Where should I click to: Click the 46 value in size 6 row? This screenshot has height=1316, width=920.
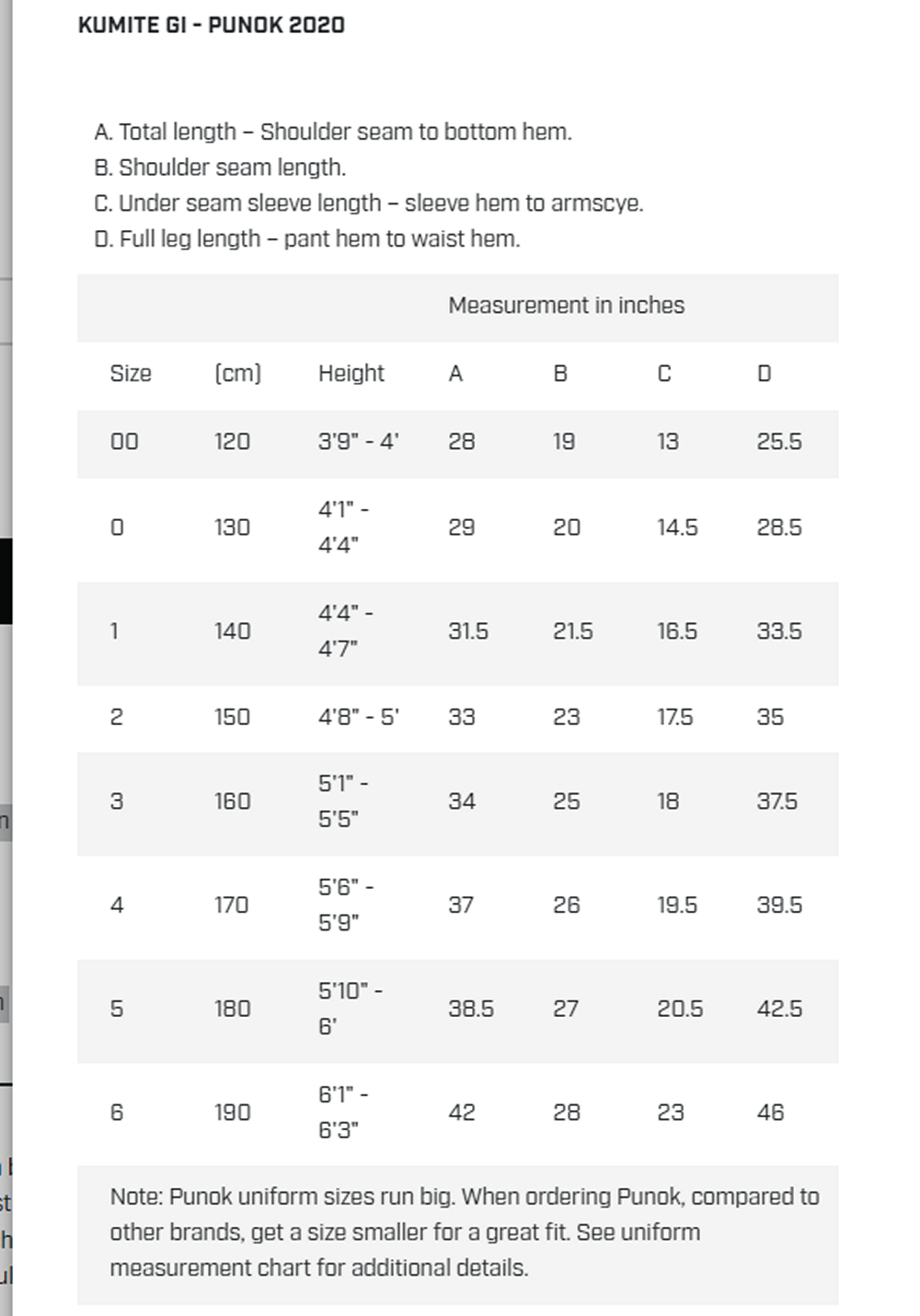coord(770,1113)
